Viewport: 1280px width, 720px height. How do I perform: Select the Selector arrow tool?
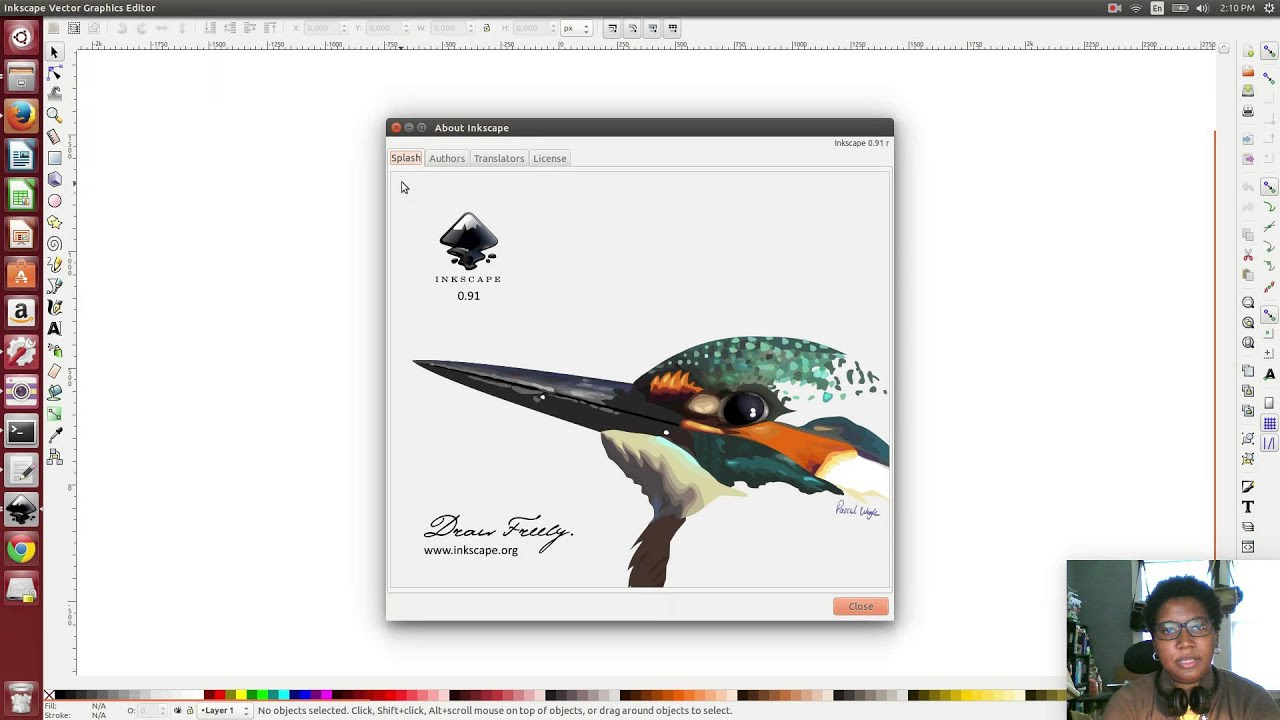55,52
